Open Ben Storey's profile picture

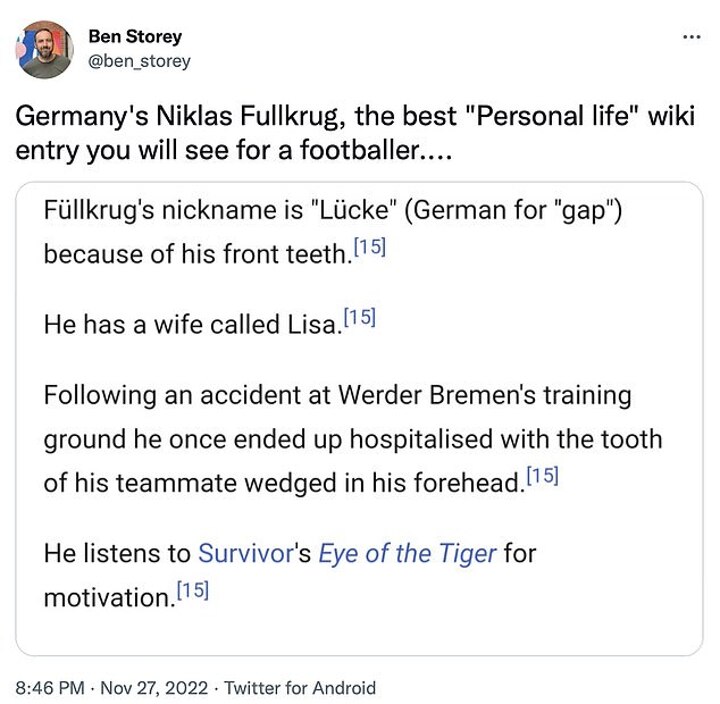point(46,49)
